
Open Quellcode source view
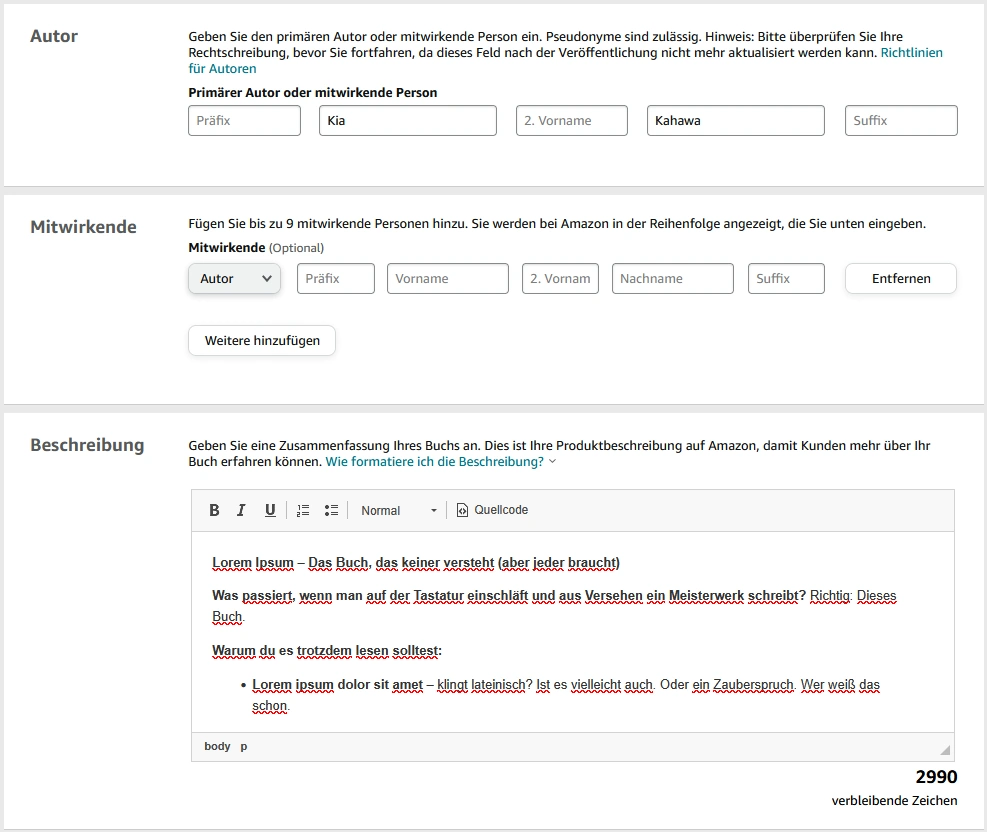point(492,510)
